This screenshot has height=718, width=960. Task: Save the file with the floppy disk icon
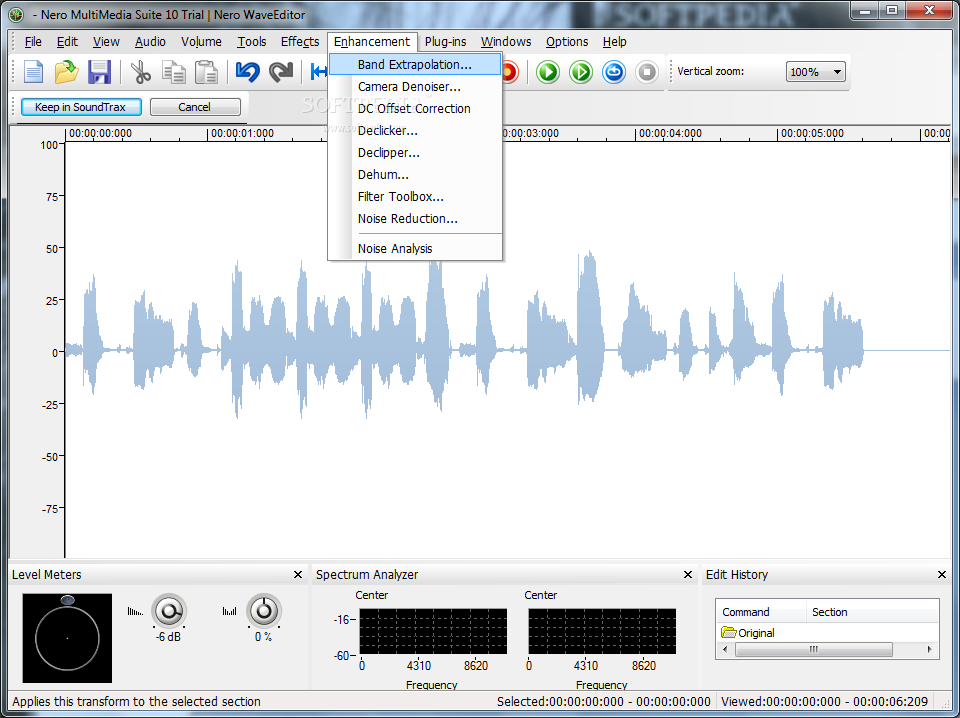click(x=99, y=72)
